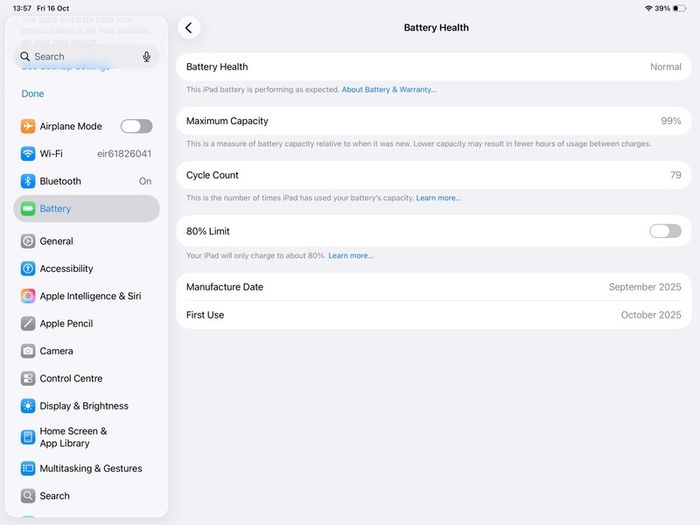Tap the Search input field
The width and height of the screenshot is (700, 525).
(x=86, y=57)
